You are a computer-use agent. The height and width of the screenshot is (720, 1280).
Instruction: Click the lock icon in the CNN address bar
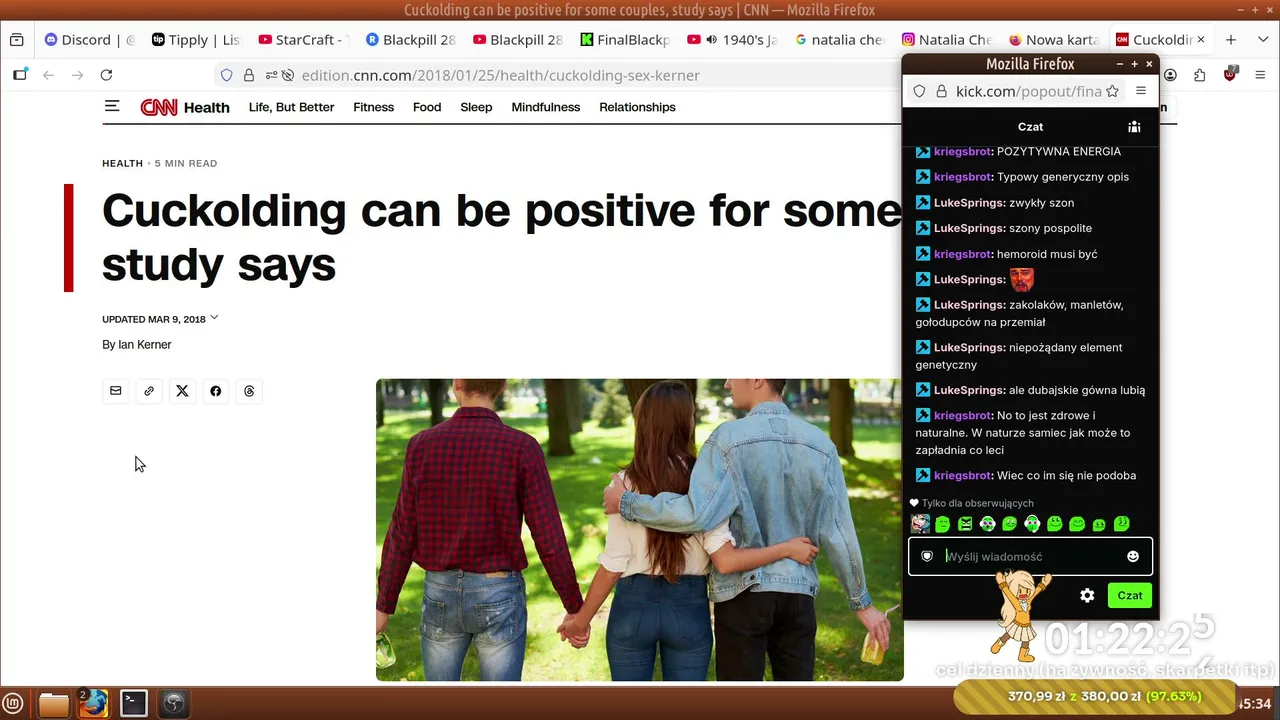249,75
